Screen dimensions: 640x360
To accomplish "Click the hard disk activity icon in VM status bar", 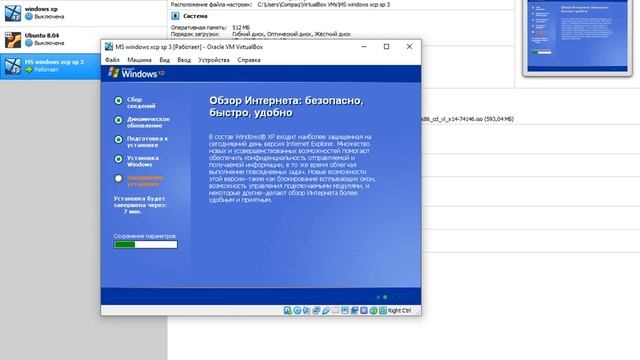I will [287, 311].
